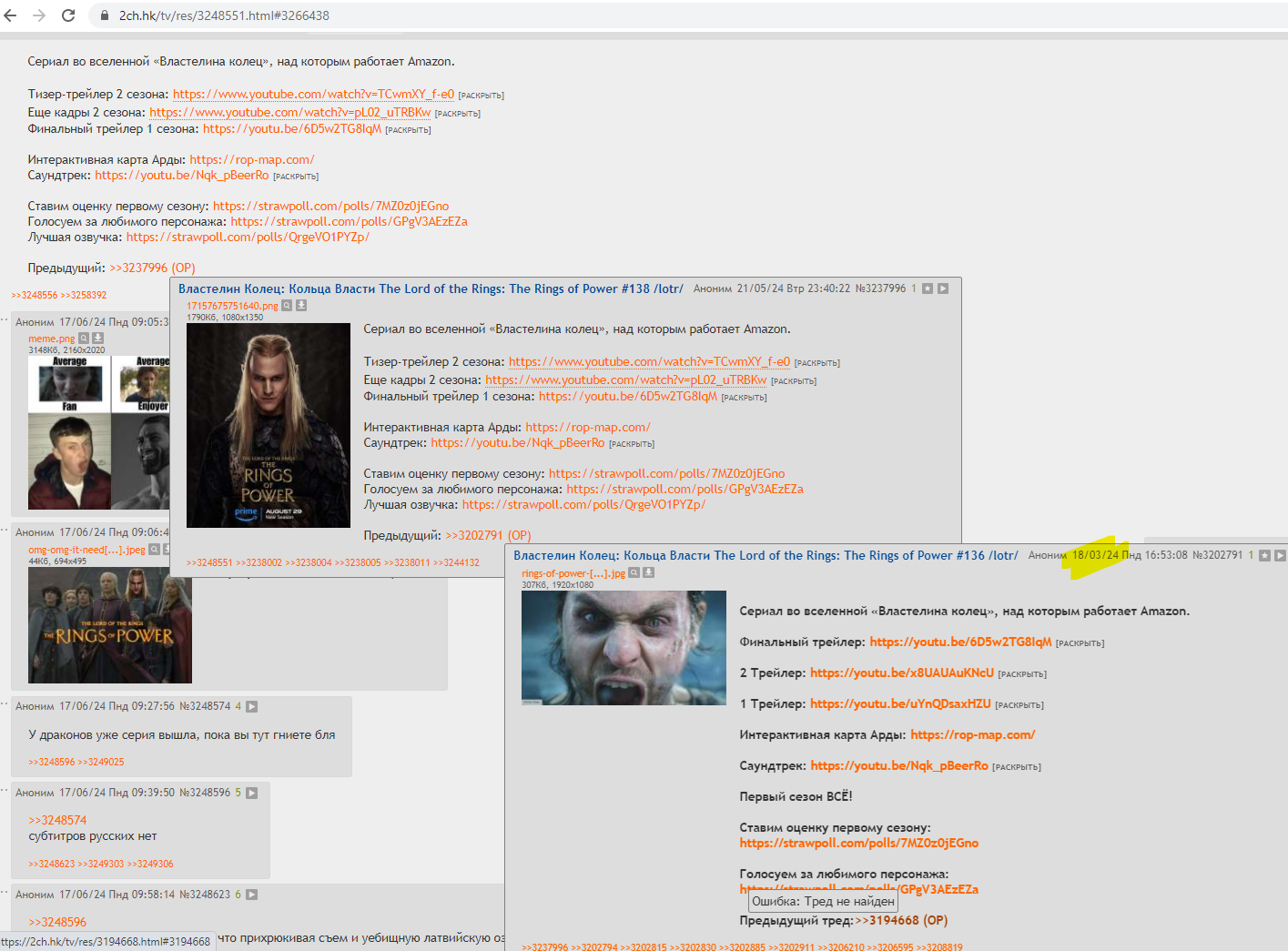Open the GPgV3AEzEZa strawpoll in the top post
The height and width of the screenshot is (951, 1288).
[350, 221]
